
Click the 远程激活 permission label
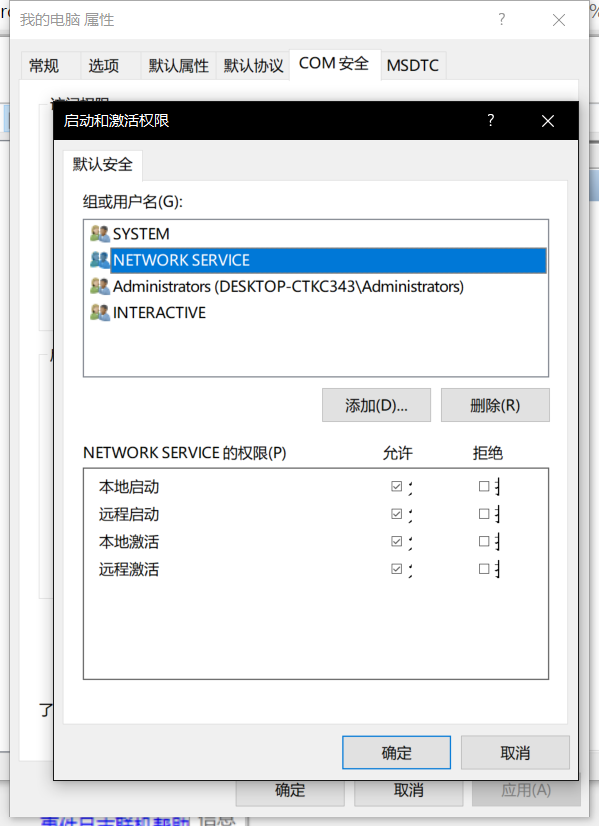[129, 569]
